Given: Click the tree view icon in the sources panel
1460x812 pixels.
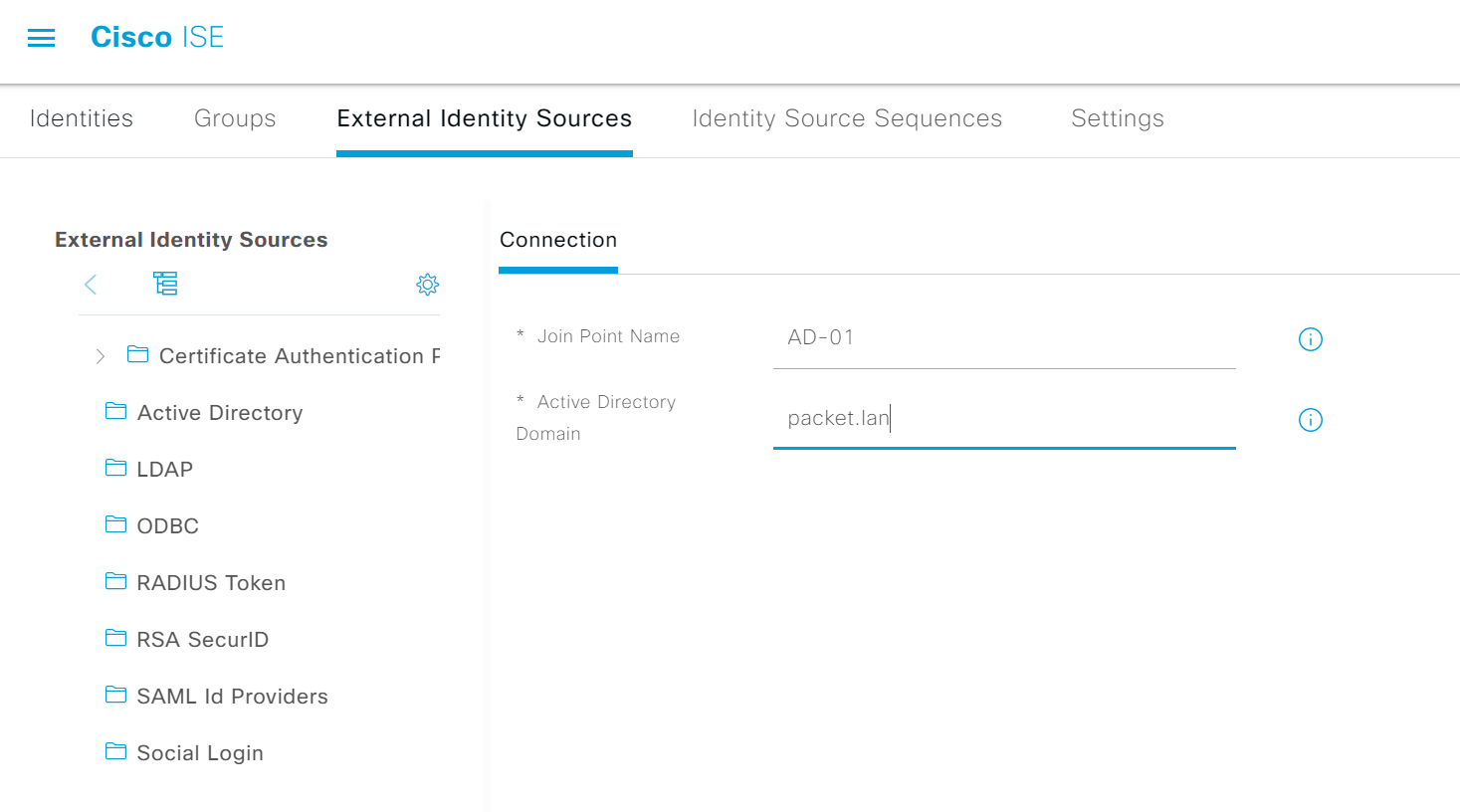Looking at the screenshot, I should point(165,284).
